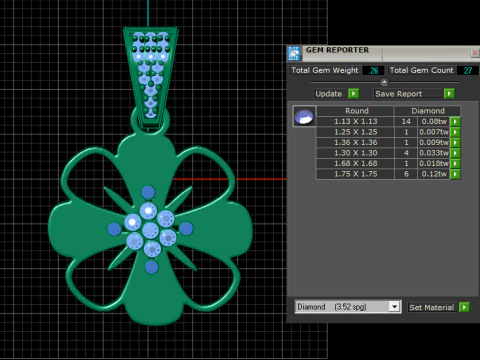Click the 0.009tw weight cell
This screenshot has height=360, width=480.
(434, 143)
